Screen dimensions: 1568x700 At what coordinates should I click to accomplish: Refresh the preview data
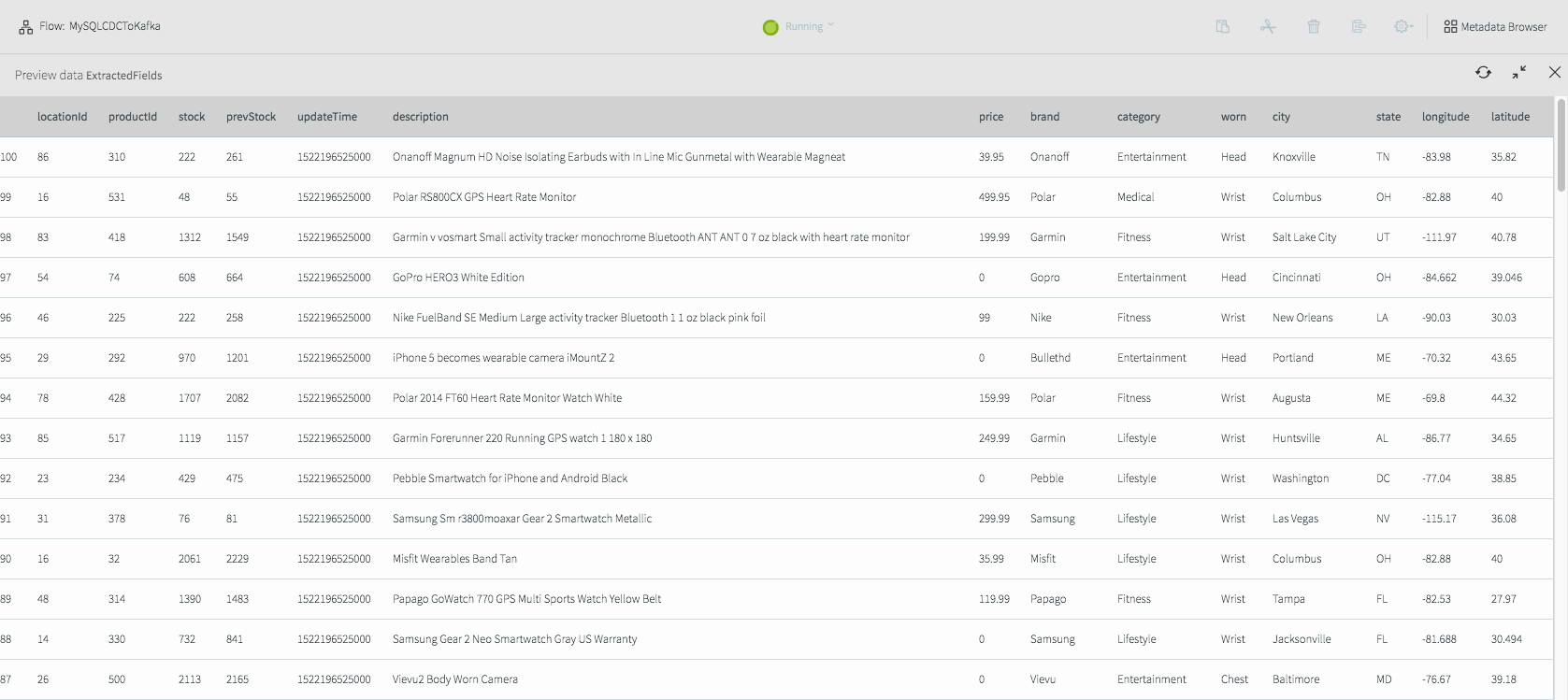point(1483,72)
